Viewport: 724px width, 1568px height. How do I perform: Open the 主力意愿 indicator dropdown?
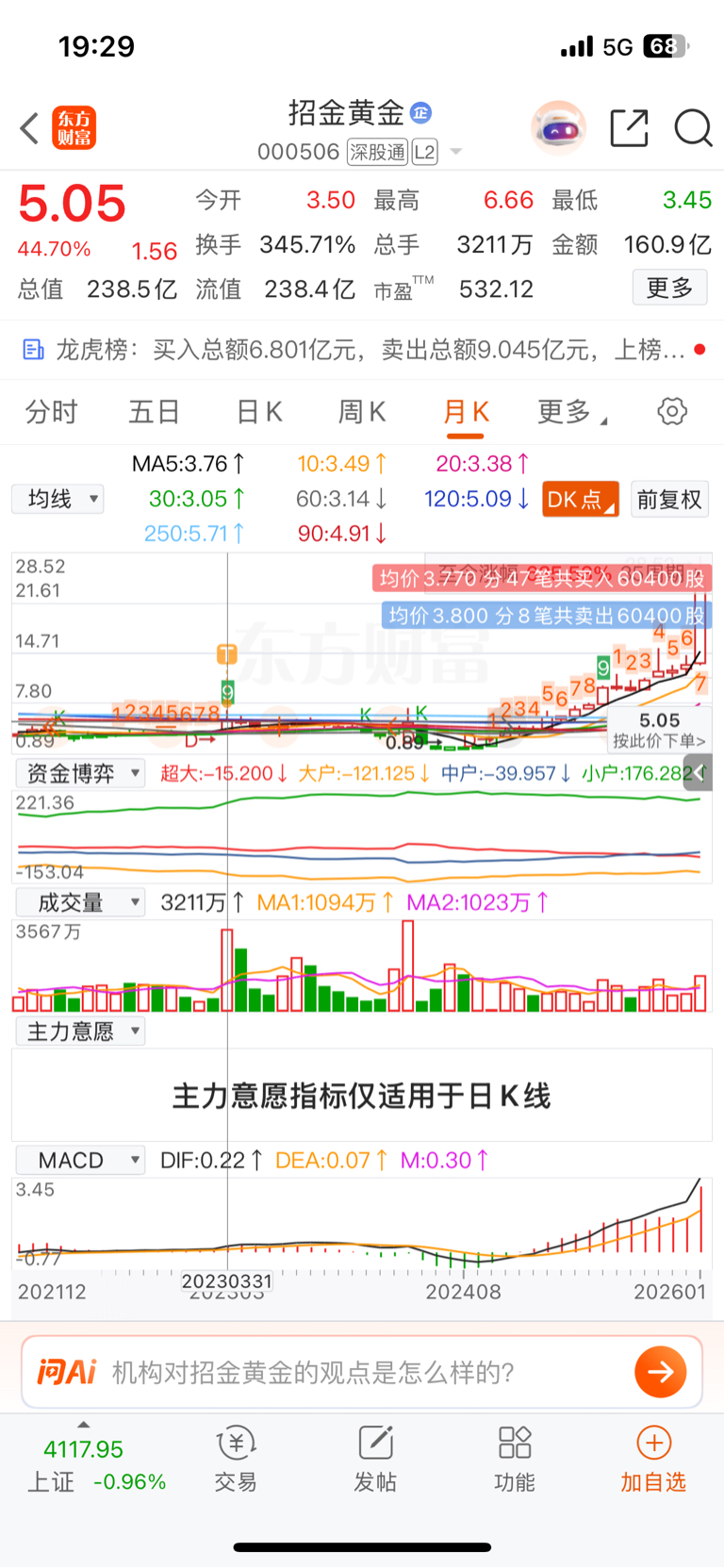pyautogui.click(x=80, y=1032)
